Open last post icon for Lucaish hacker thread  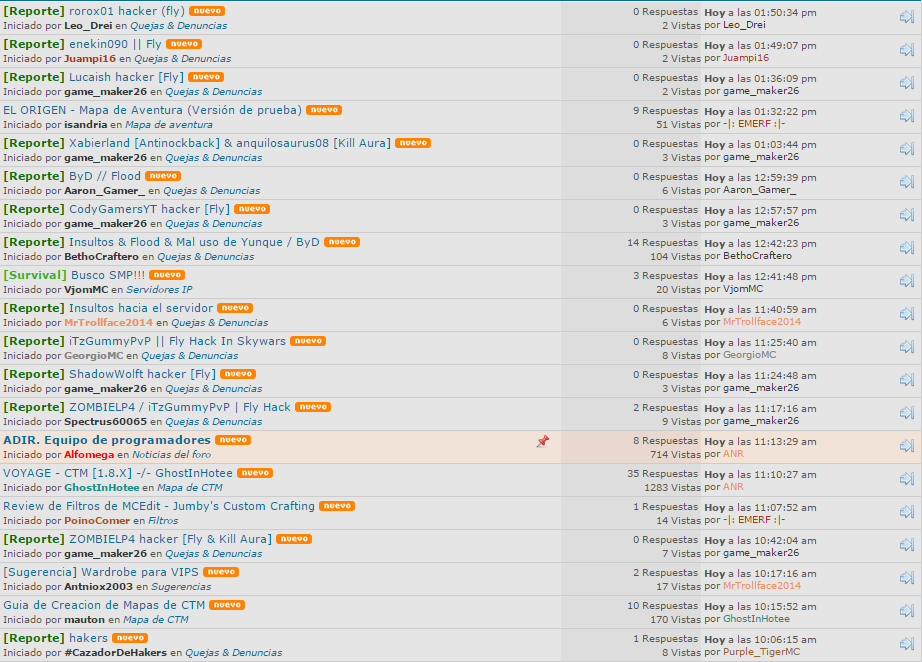[907, 83]
